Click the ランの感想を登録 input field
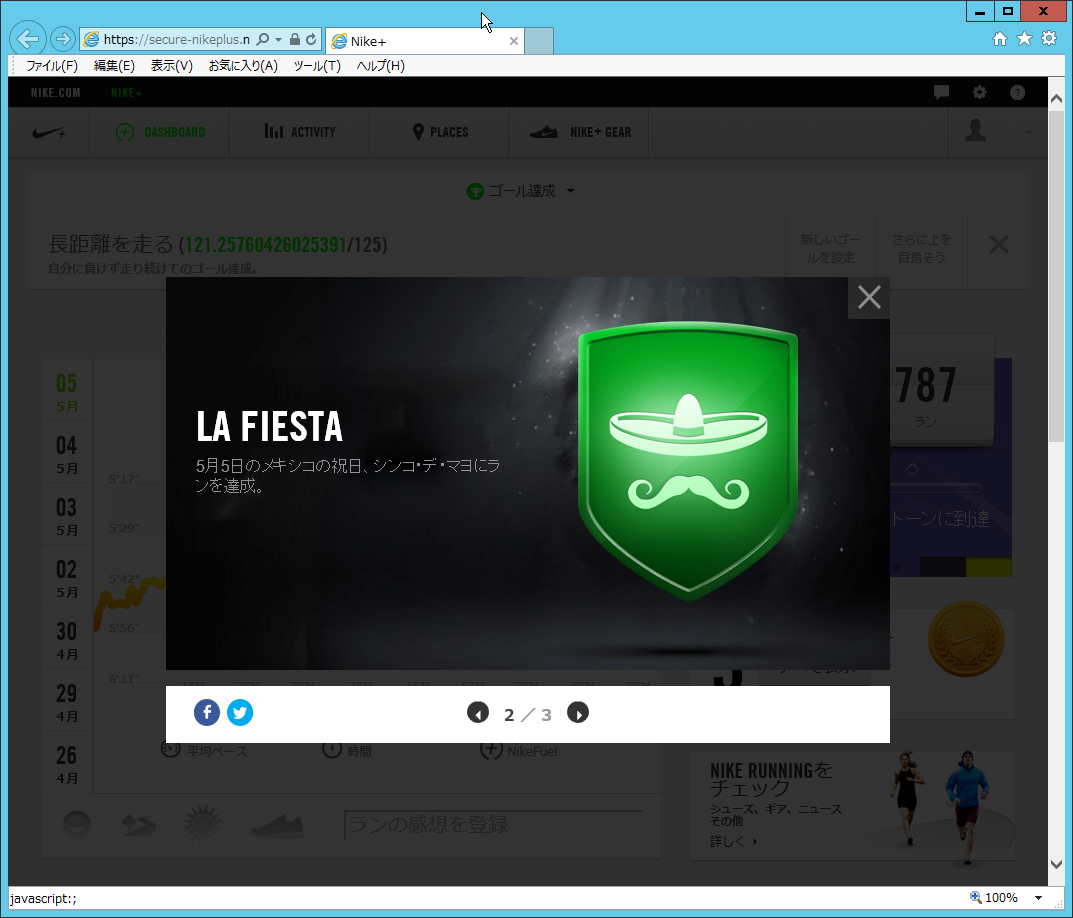The height and width of the screenshot is (918, 1073). tap(493, 825)
